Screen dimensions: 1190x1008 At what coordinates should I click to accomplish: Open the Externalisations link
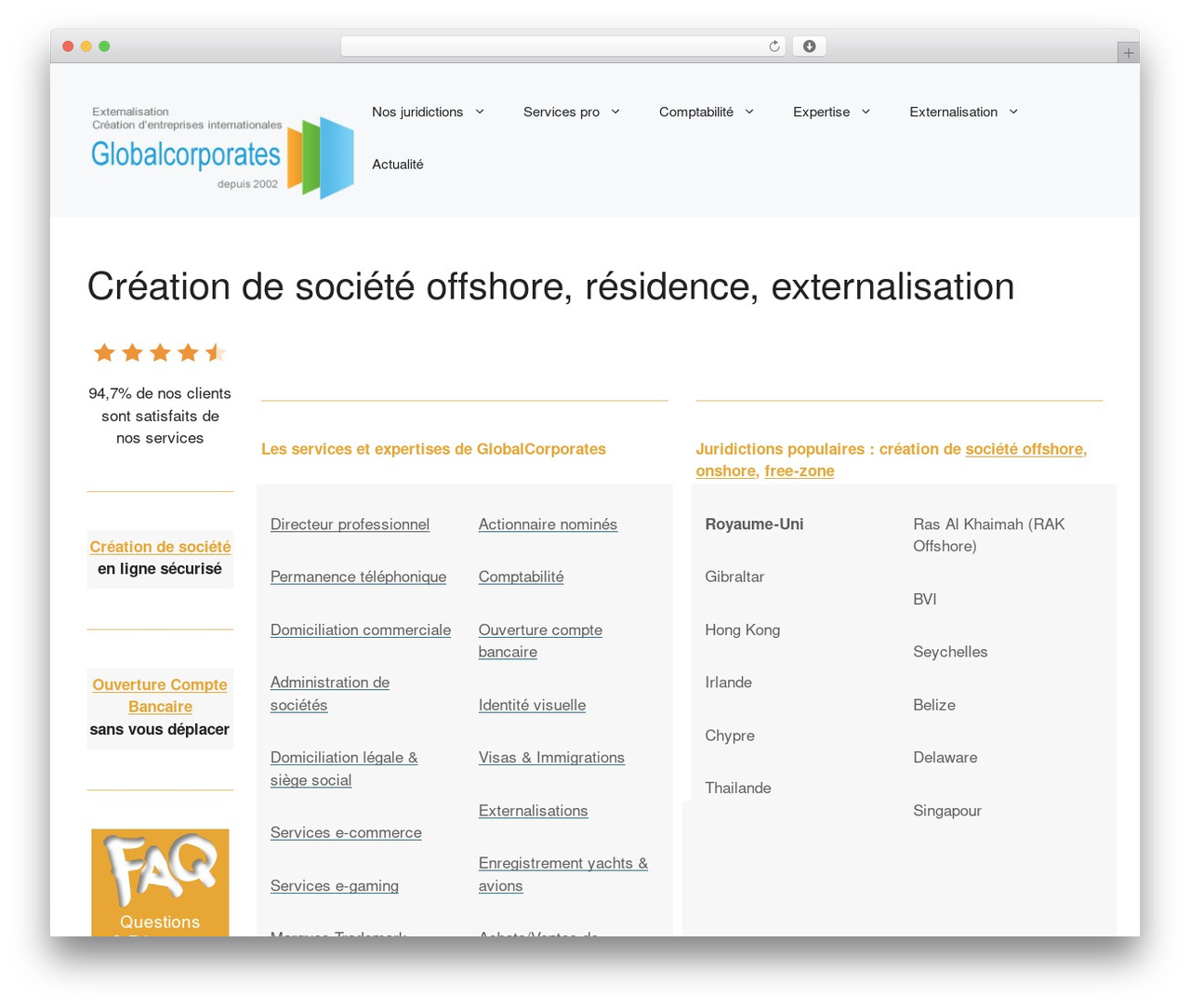533,811
